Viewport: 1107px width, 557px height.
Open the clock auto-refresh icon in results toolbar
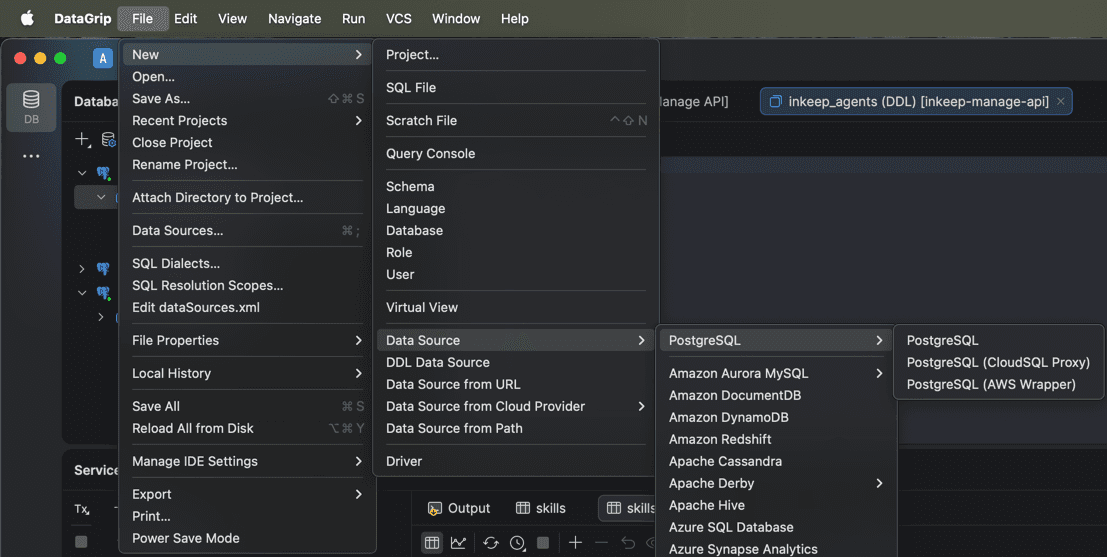click(517, 542)
